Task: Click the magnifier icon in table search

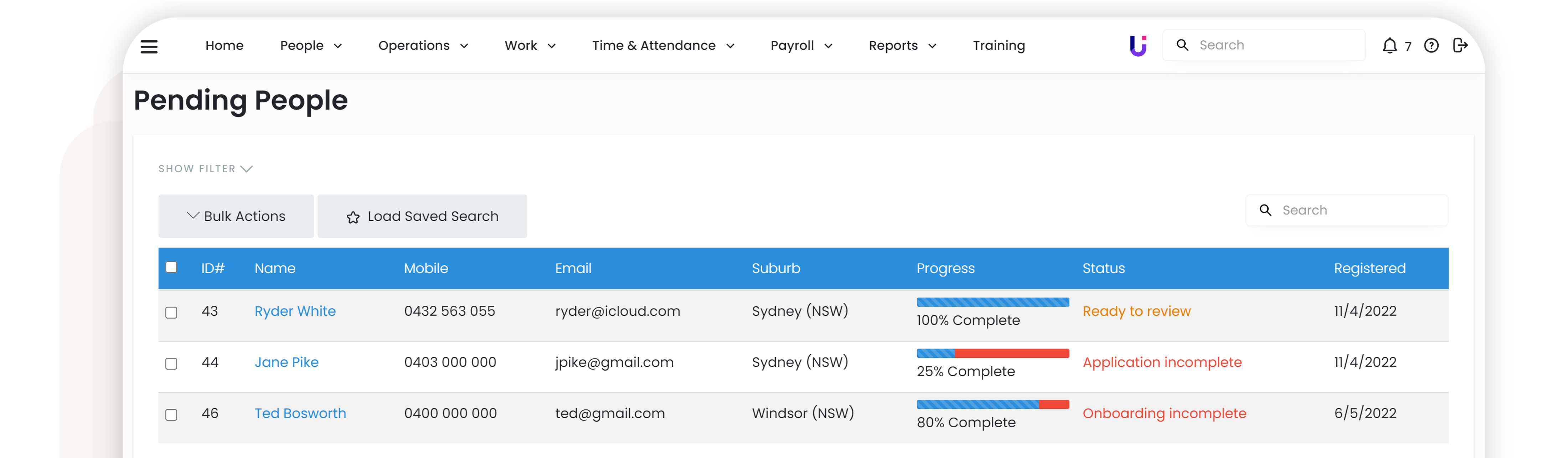Action: pos(1265,210)
